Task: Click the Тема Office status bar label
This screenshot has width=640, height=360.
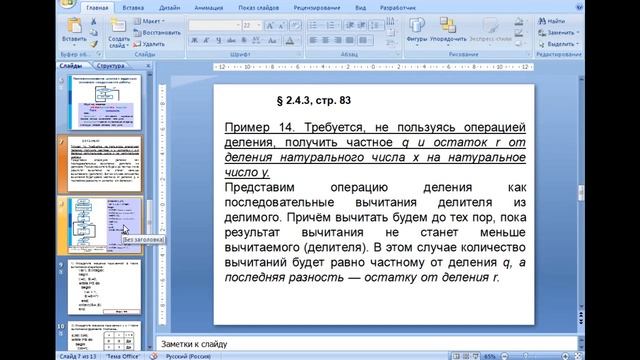Action: pyautogui.click(x=123, y=356)
